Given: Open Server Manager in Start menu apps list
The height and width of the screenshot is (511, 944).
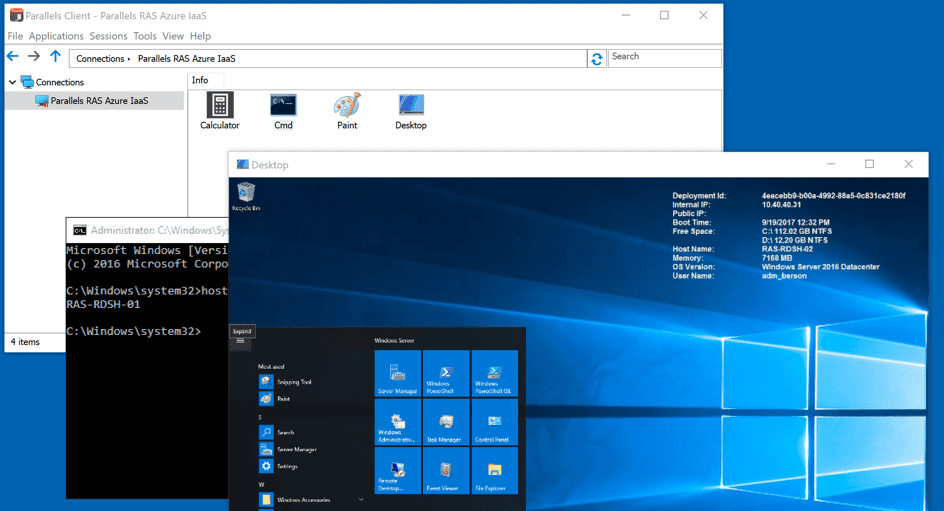Looking at the screenshot, I should click(x=288, y=449).
